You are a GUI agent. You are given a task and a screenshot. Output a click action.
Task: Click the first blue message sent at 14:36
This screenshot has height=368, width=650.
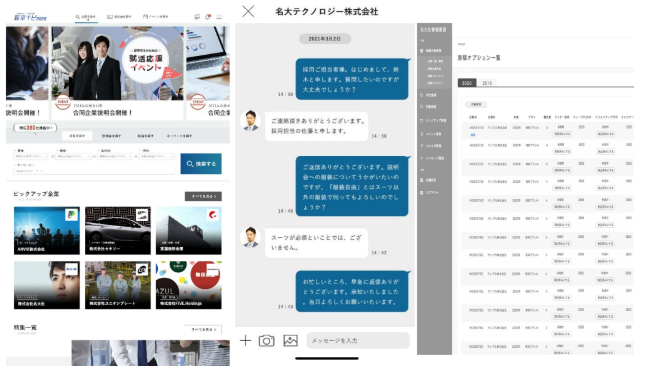point(352,79)
